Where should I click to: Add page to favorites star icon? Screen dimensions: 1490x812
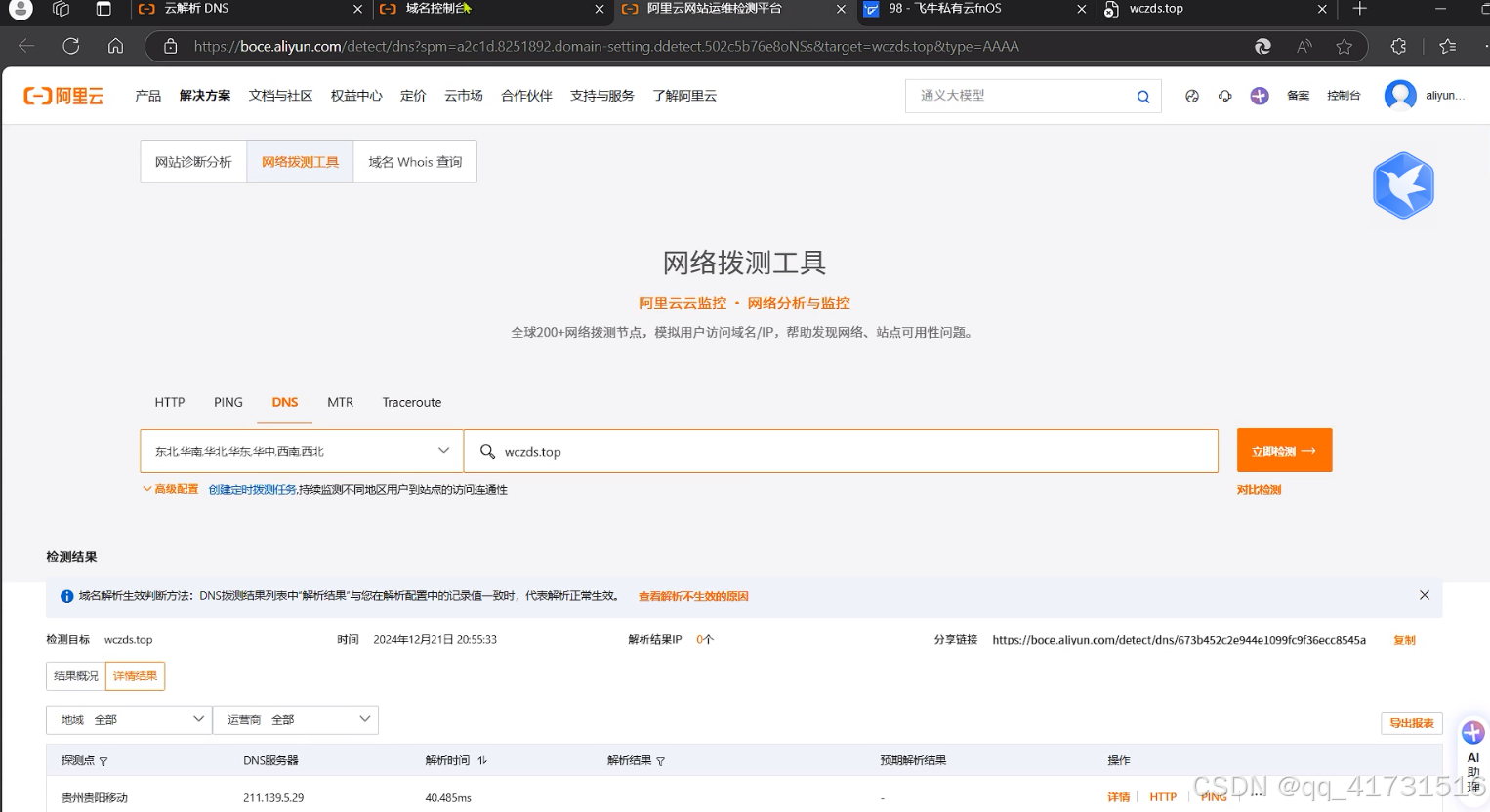point(1345,46)
